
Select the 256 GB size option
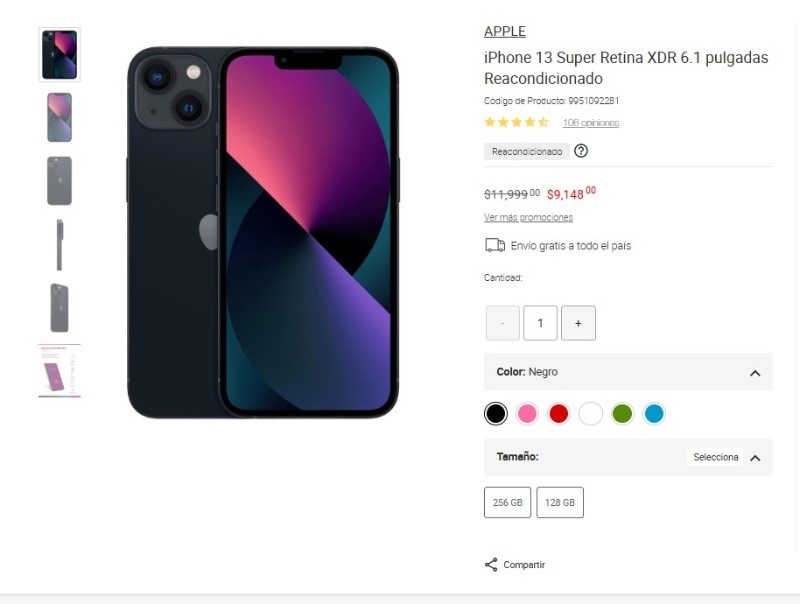(x=508, y=502)
